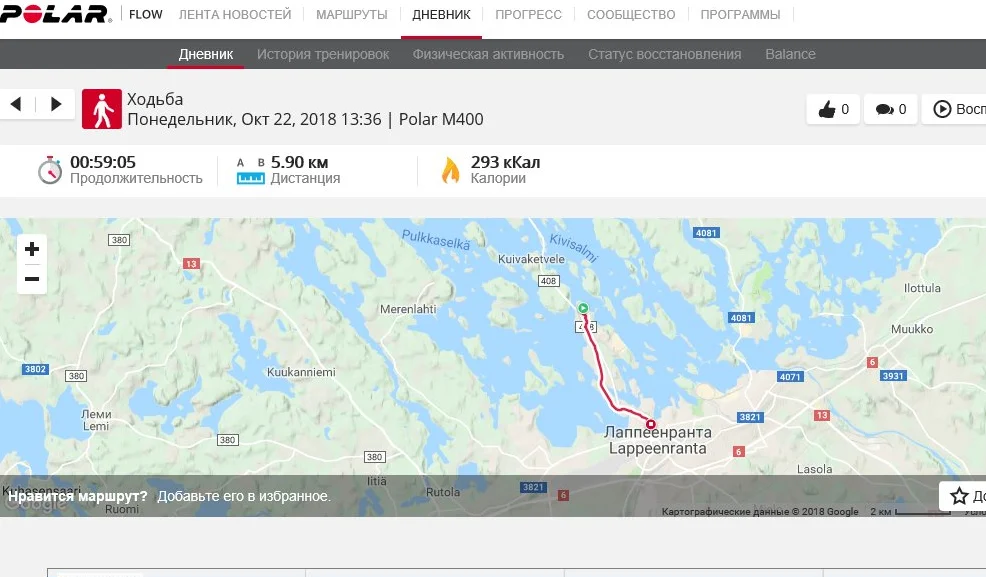This screenshot has height=577, width=986.
Task: Click the red walking sport icon
Action: coord(102,109)
